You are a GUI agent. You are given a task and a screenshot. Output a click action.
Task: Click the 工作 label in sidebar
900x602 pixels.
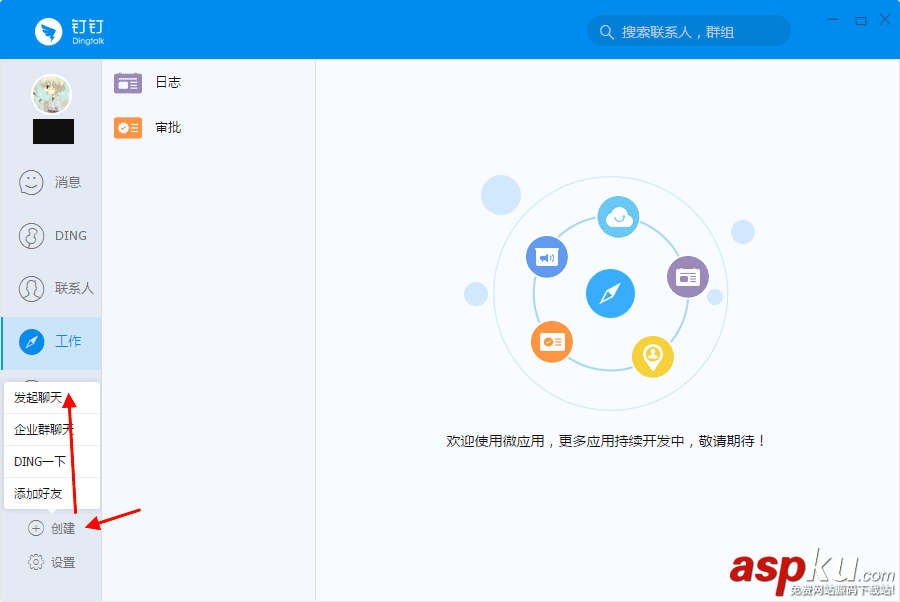click(68, 341)
